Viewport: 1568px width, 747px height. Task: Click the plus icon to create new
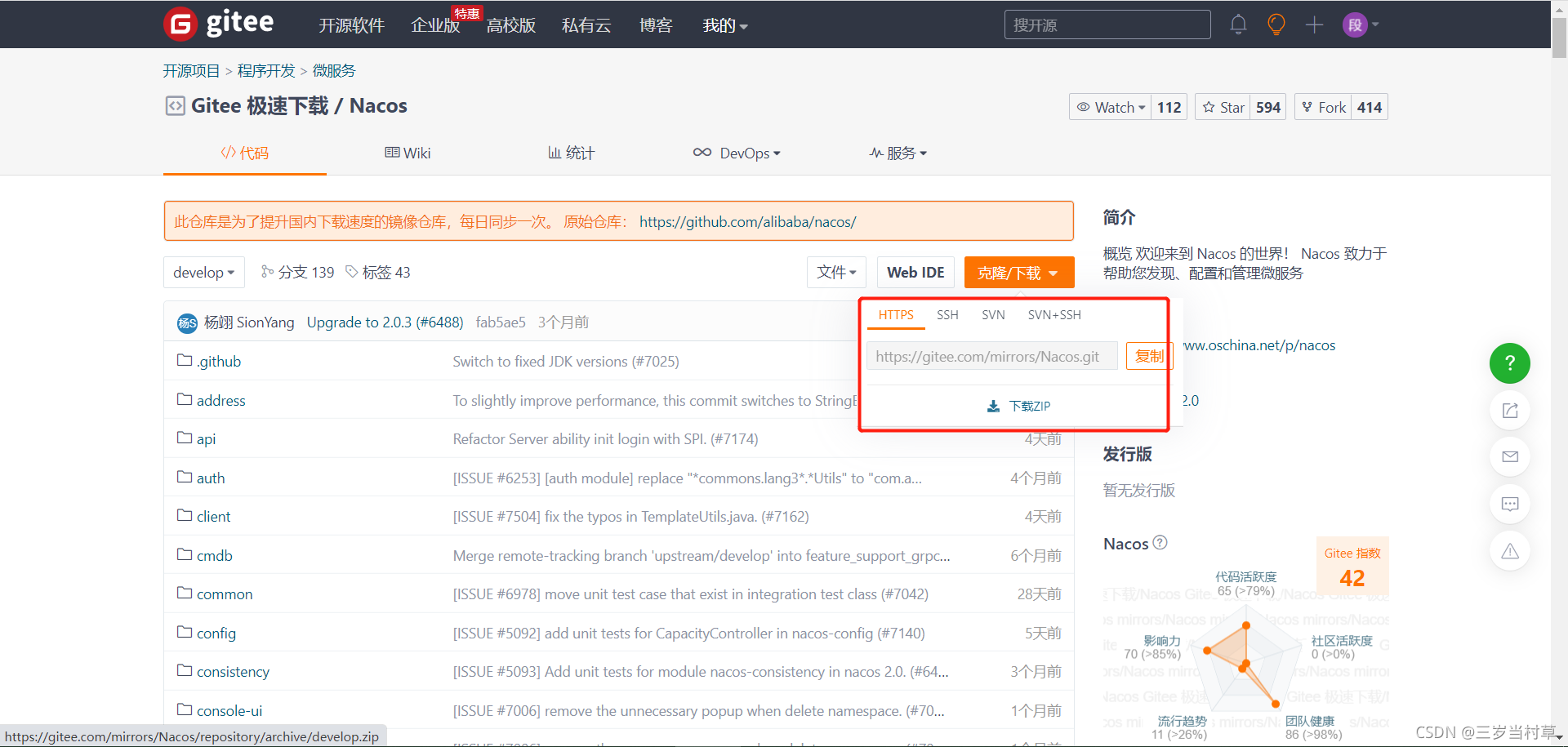point(1314,24)
